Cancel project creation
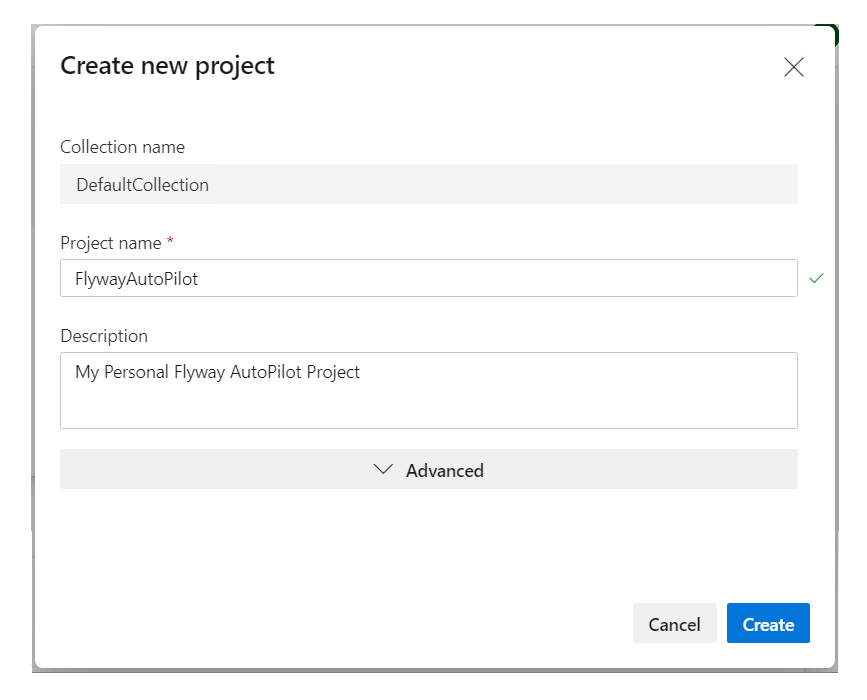 coord(674,624)
